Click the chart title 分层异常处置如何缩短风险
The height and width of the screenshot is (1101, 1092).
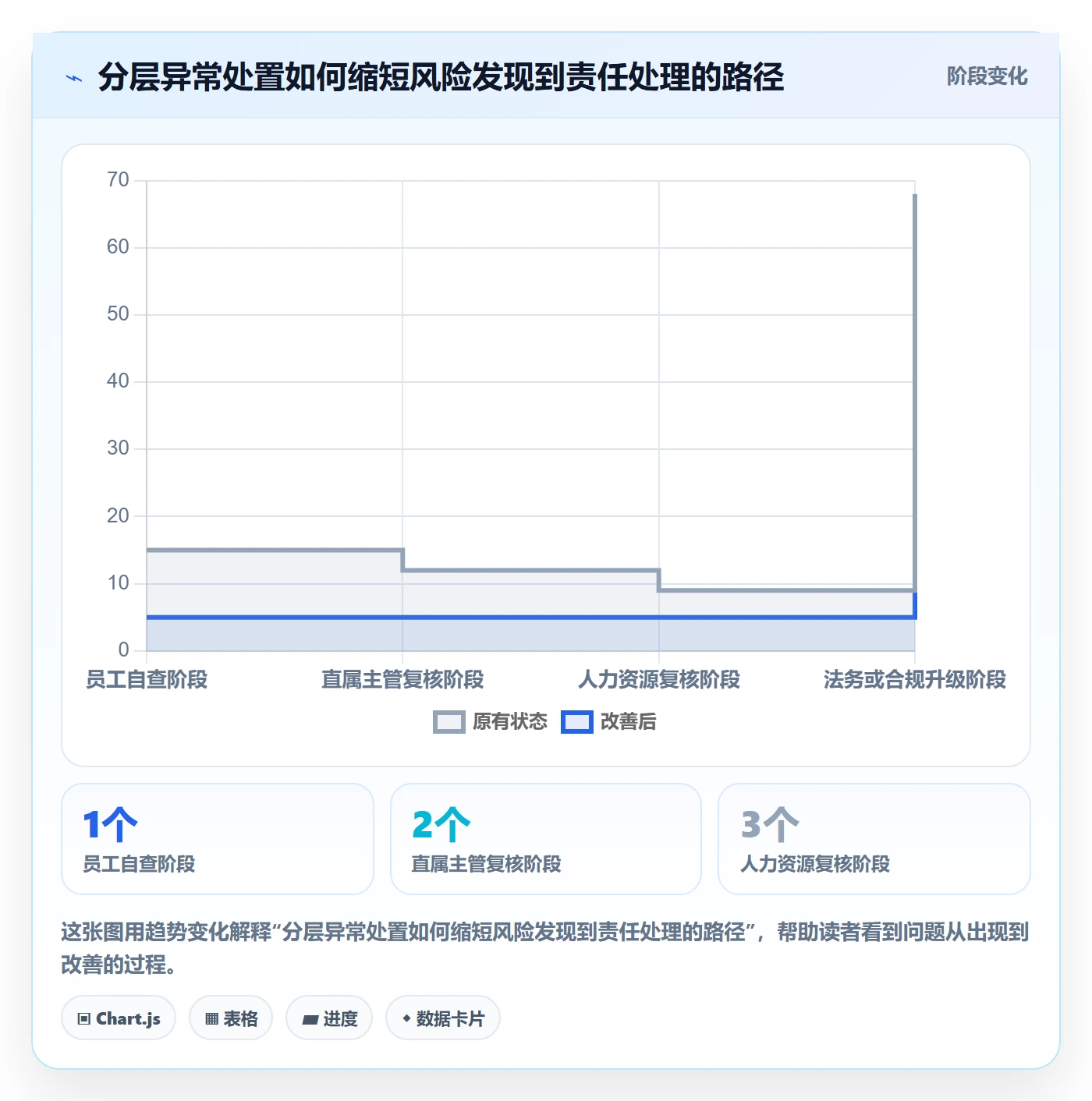[441, 77]
